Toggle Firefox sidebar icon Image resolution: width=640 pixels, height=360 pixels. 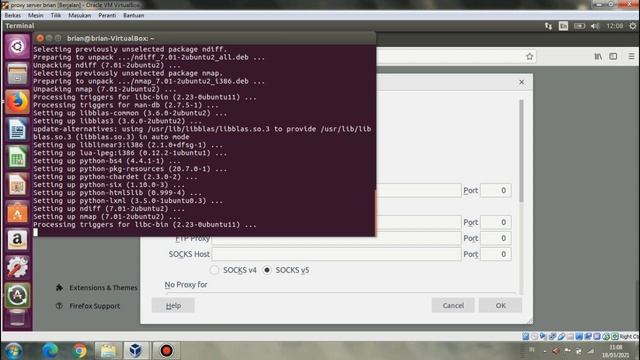pos(613,57)
